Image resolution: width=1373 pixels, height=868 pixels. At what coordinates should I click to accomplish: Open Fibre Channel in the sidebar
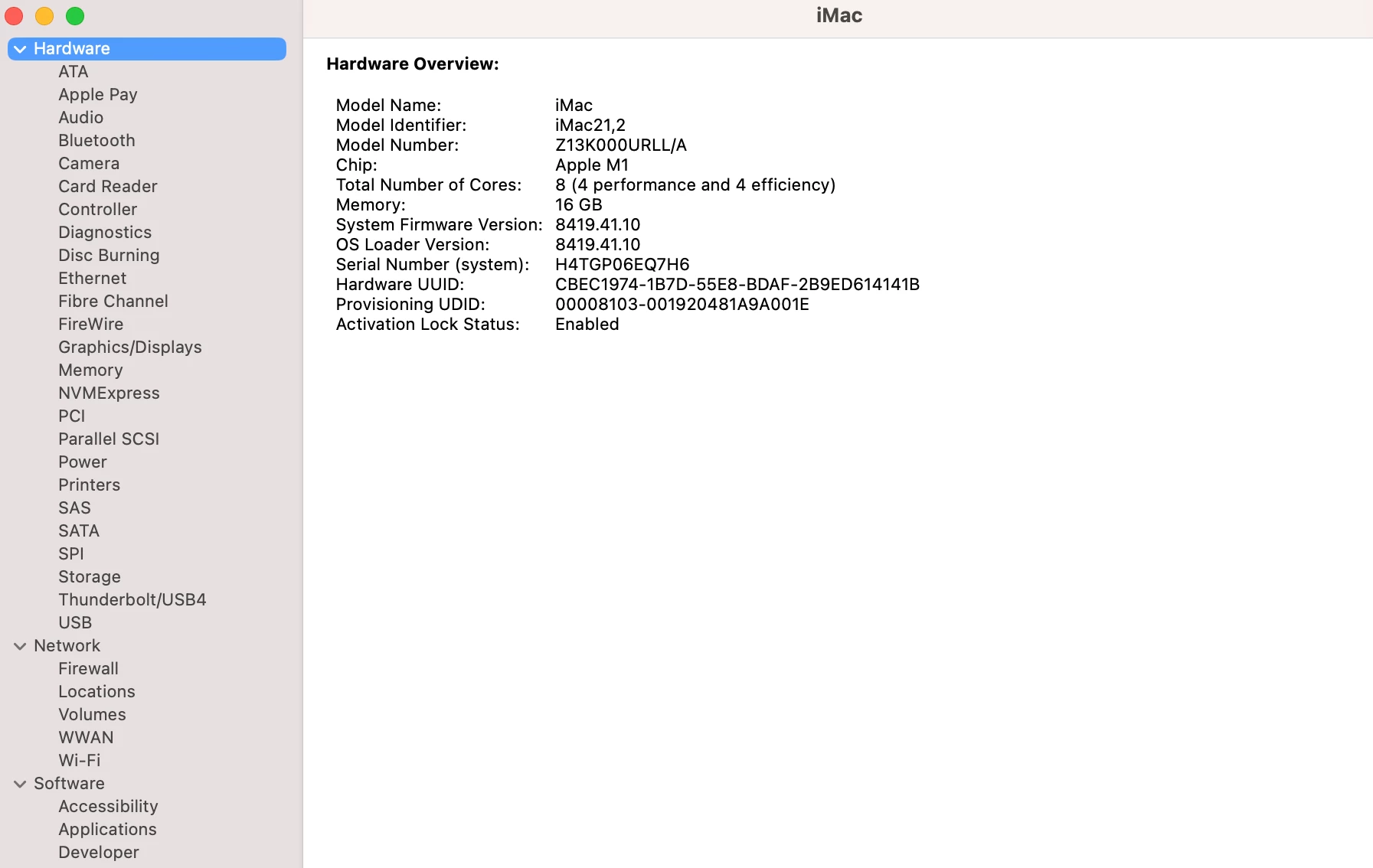(113, 302)
